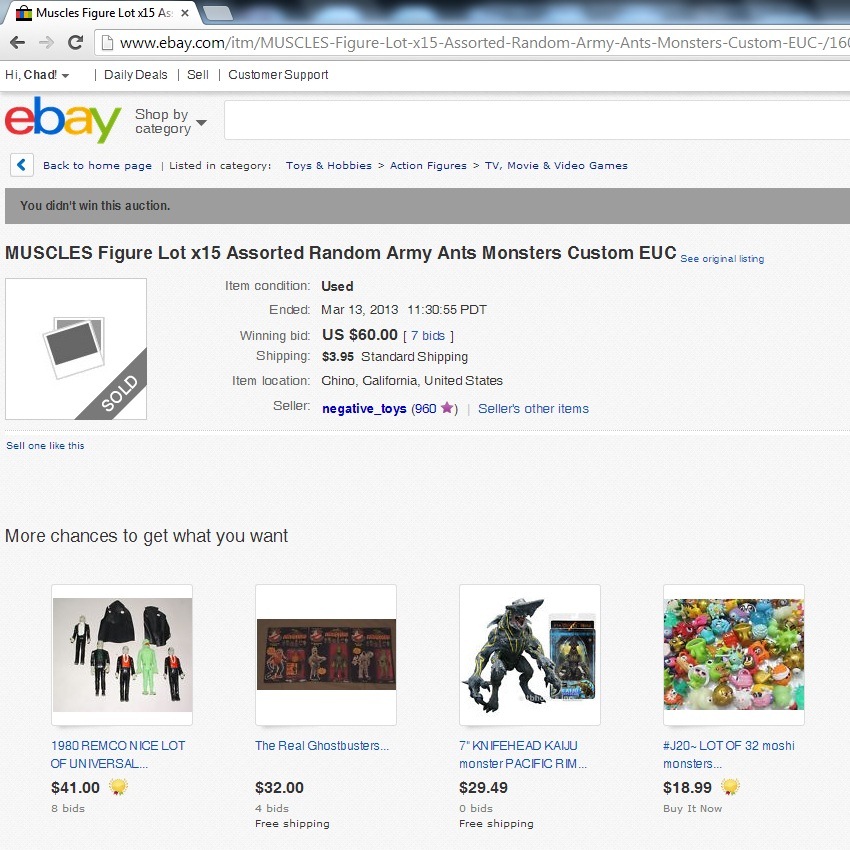
Task: Reload the page with refresh icon
Action: click(75, 42)
